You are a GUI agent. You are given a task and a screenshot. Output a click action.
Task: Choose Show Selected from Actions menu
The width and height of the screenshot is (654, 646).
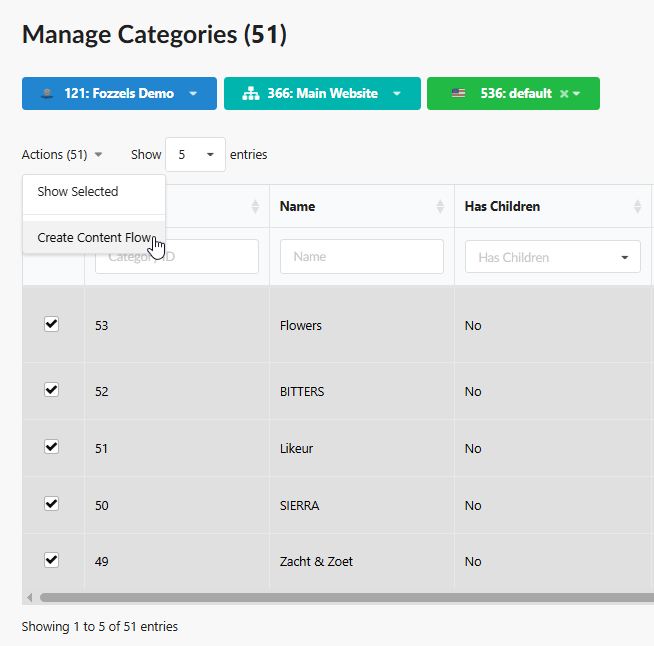[94, 192]
